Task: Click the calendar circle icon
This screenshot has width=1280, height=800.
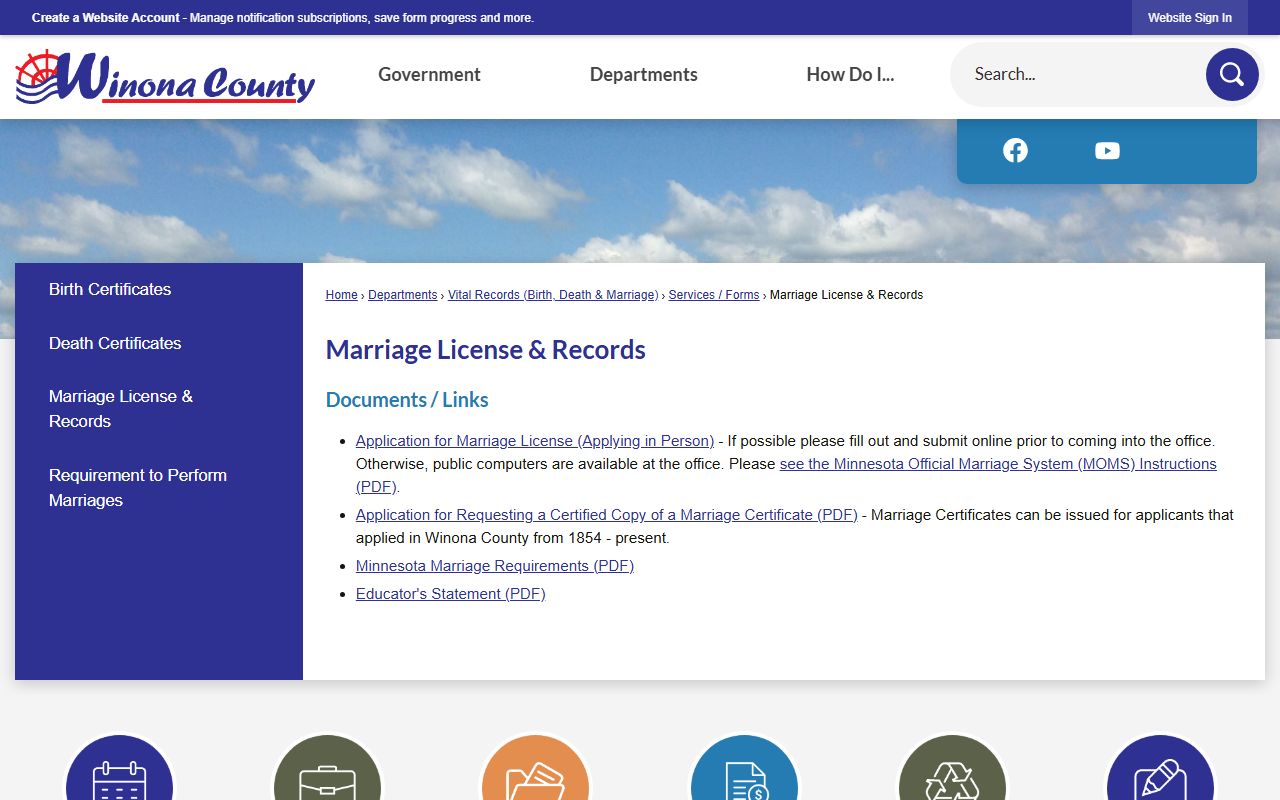Action: click(x=120, y=768)
